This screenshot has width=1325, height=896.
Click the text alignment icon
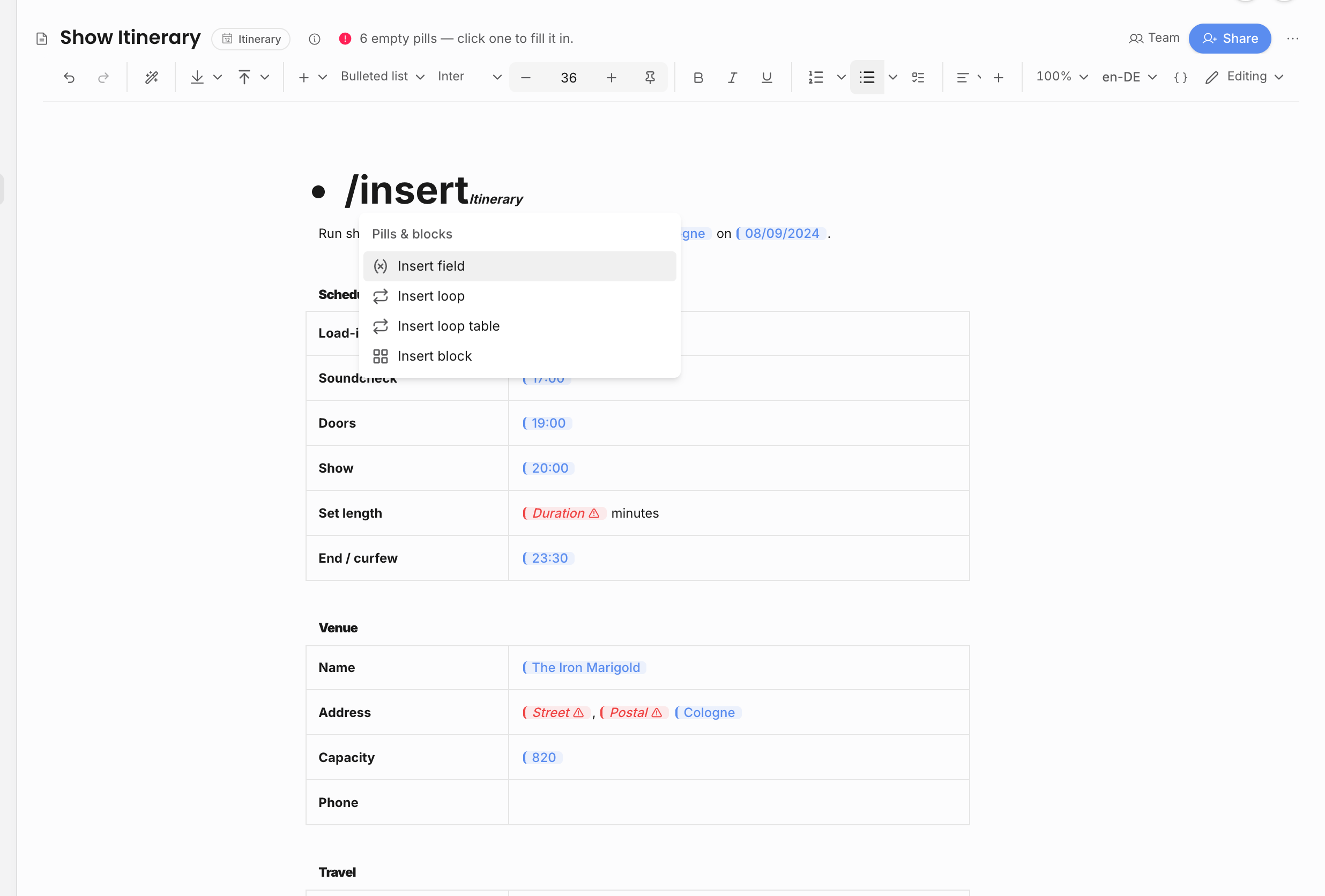point(962,77)
